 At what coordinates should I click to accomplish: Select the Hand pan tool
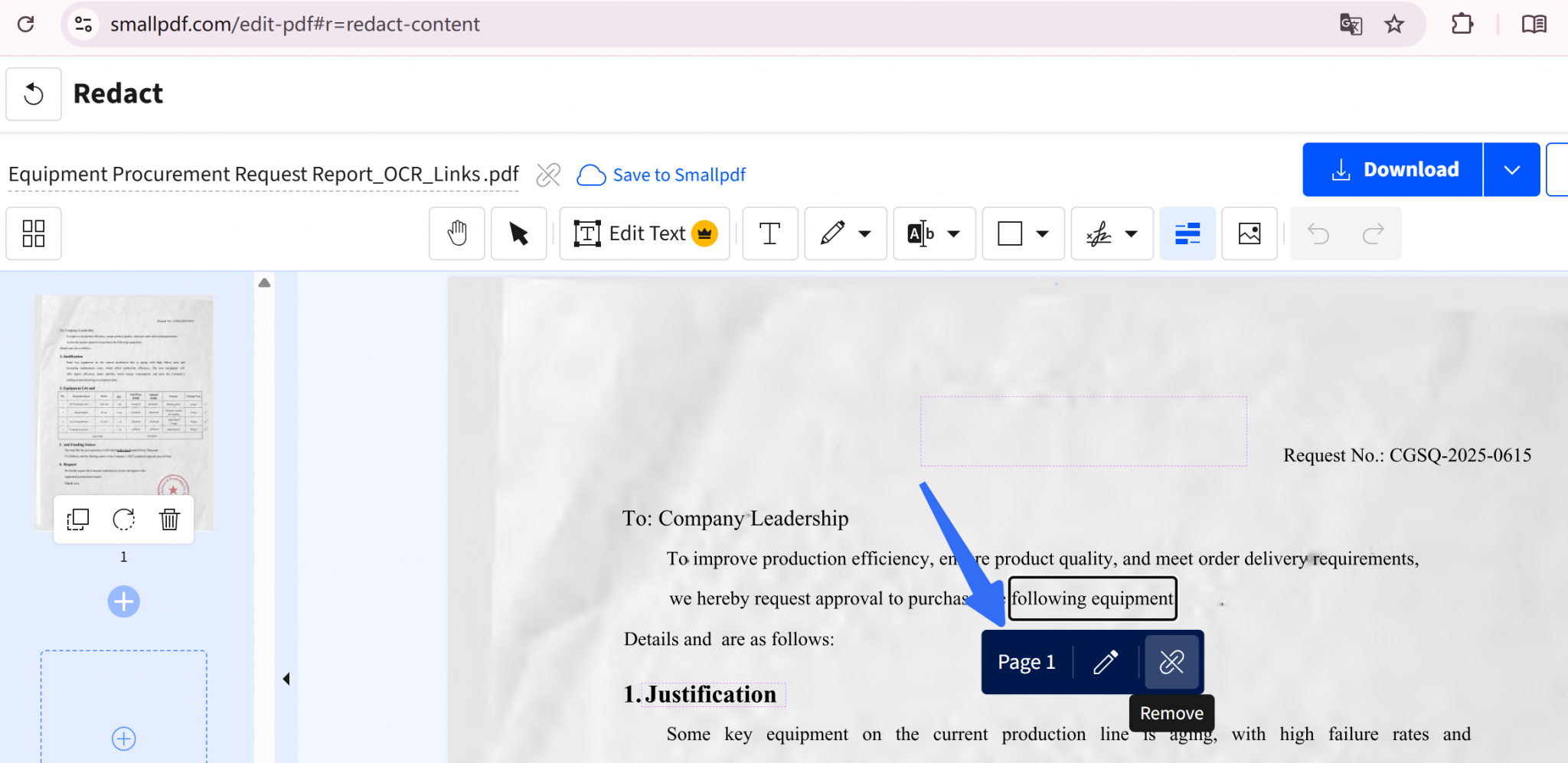pyautogui.click(x=457, y=233)
